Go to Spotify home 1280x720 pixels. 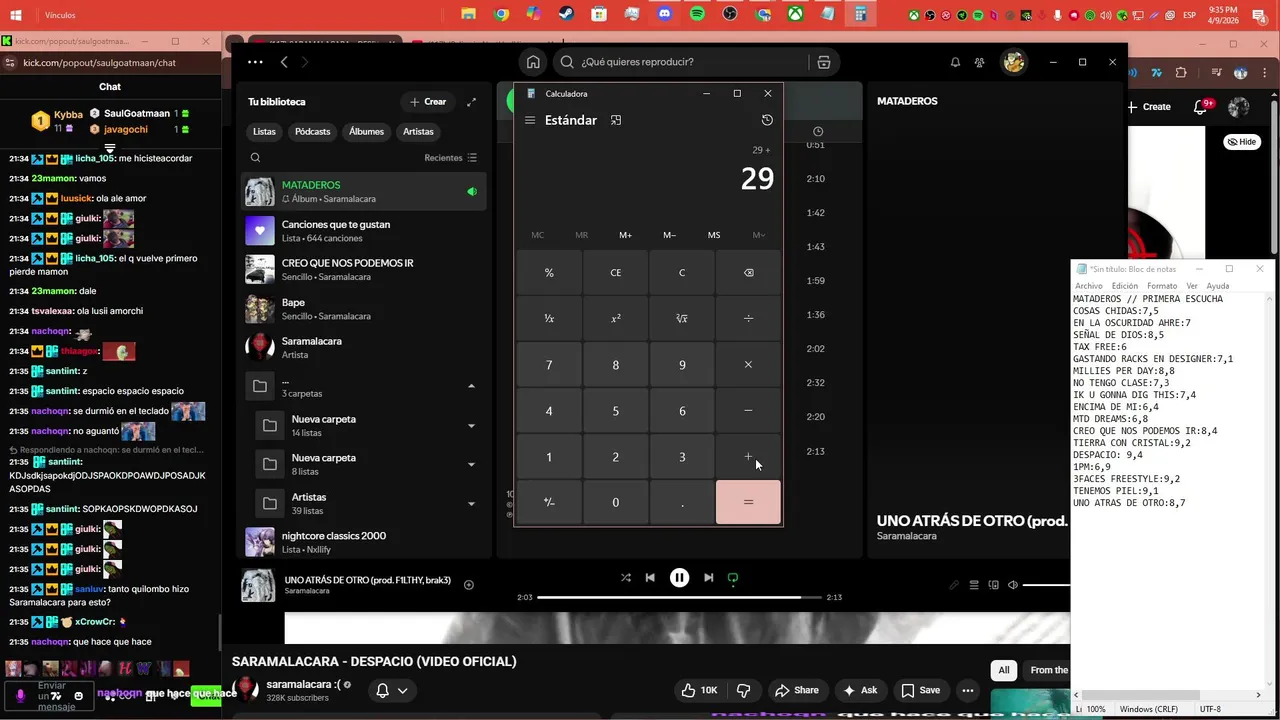pyautogui.click(x=533, y=62)
